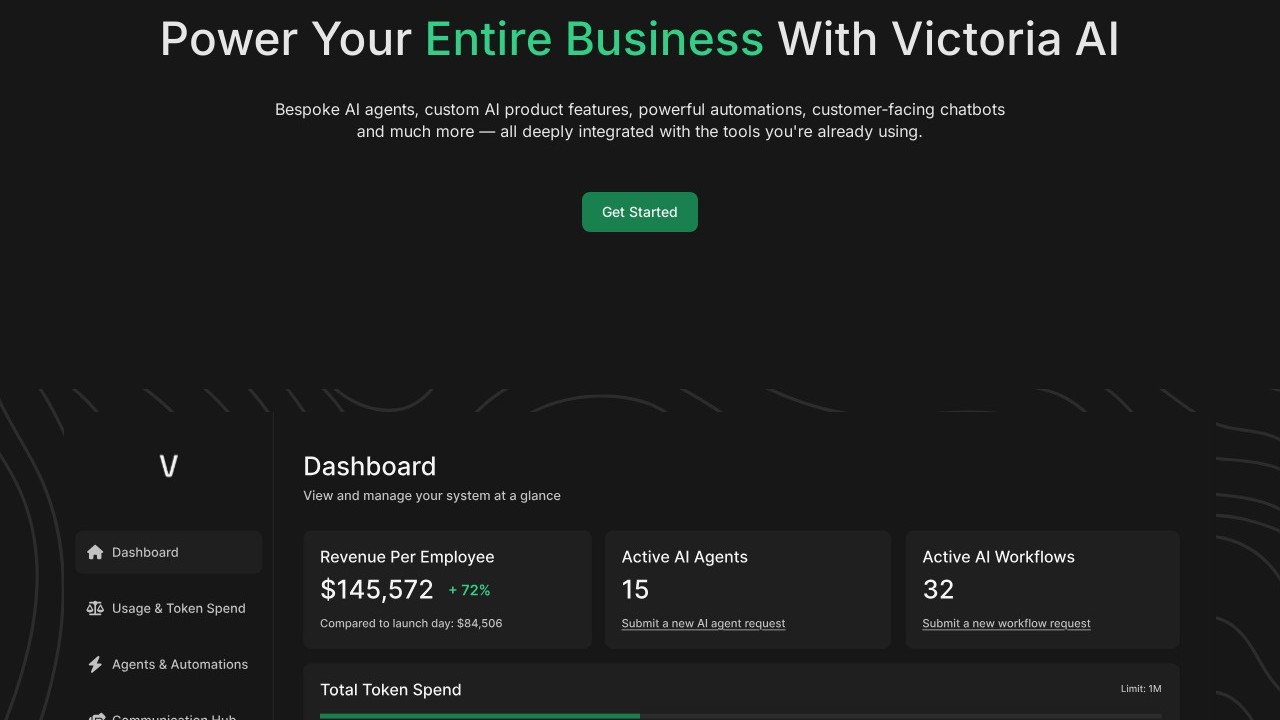The height and width of the screenshot is (720, 1280).
Task: Go to the Agents & Automations menu label
Action: (x=180, y=664)
